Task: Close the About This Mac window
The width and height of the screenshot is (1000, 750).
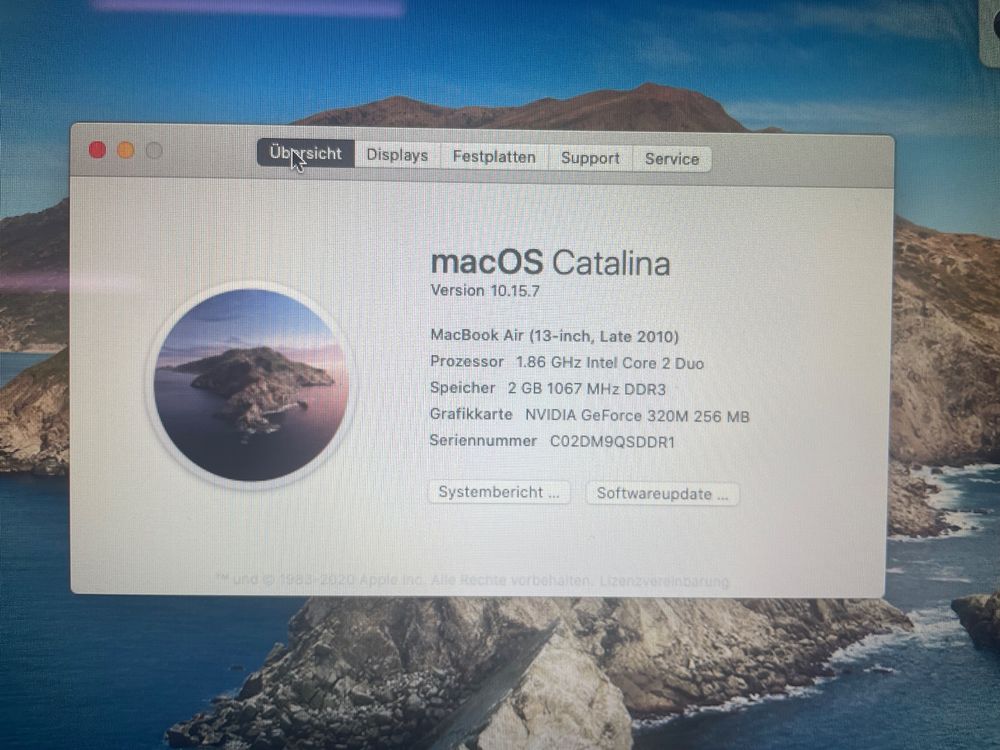Action: click(97, 149)
